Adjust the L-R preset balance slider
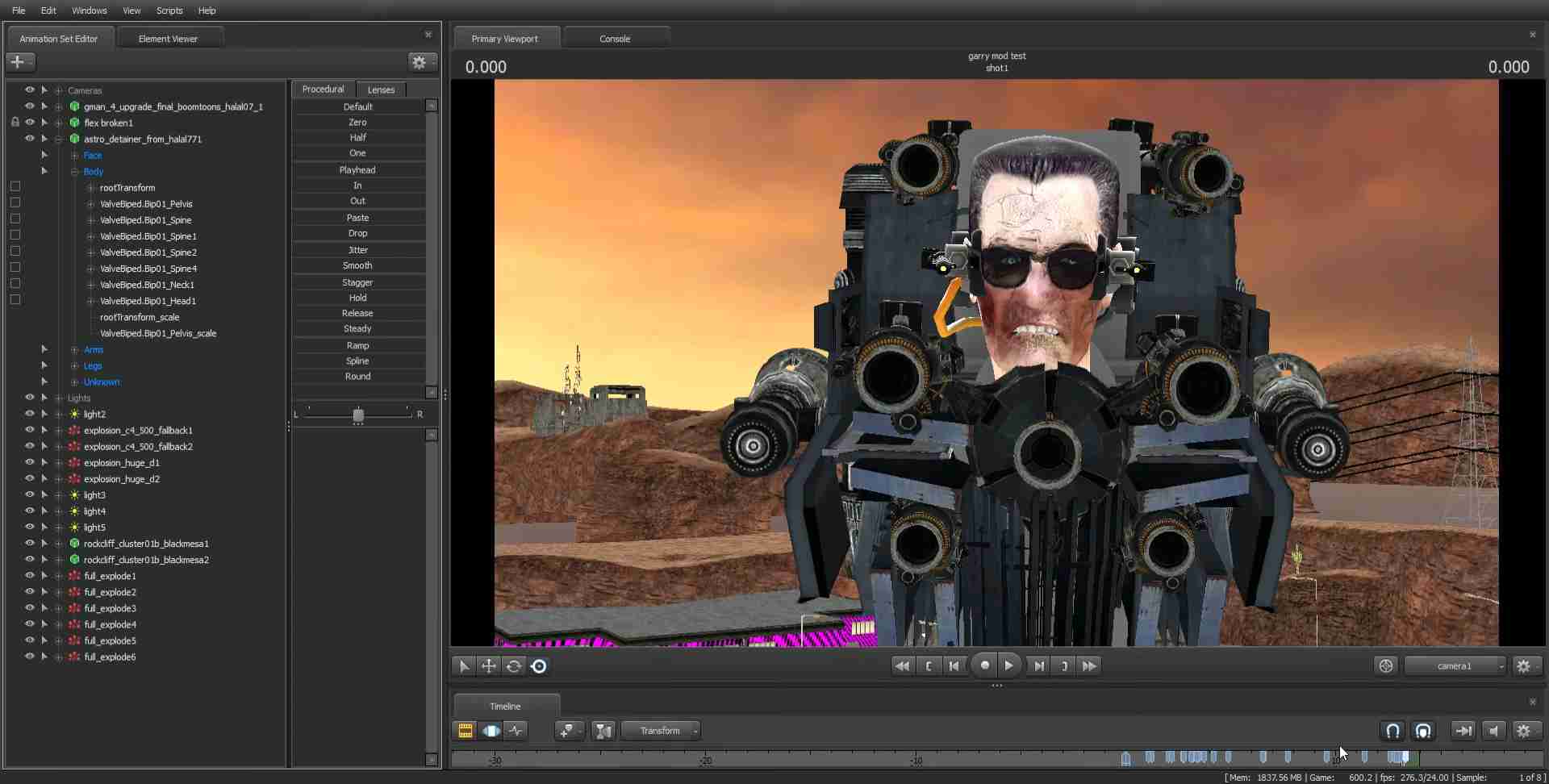Viewport: 1549px width, 784px height. [x=358, y=415]
